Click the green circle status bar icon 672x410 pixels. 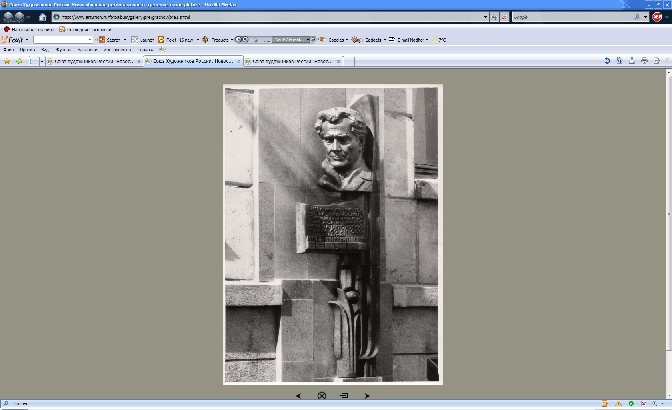(631, 404)
